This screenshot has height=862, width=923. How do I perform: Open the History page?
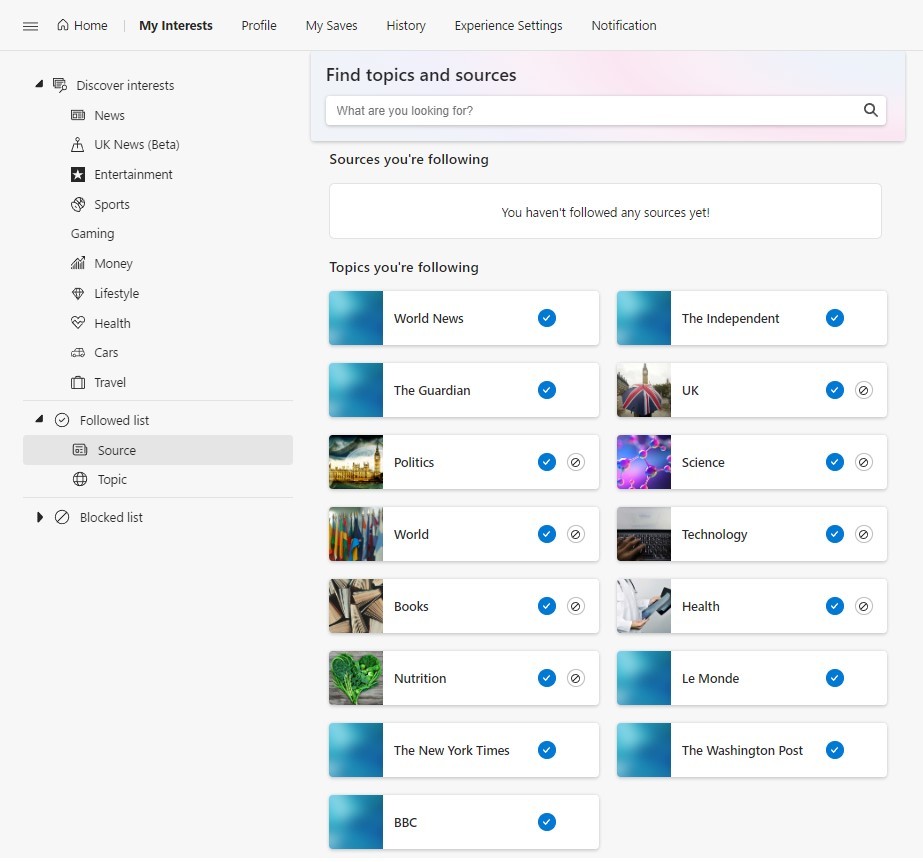tap(405, 26)
